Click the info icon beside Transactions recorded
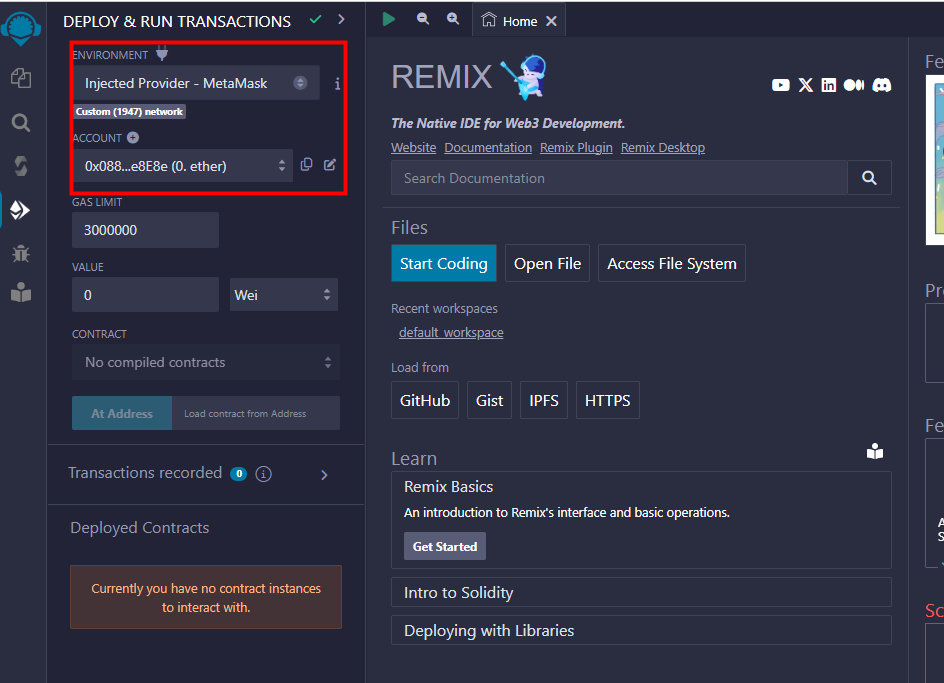This screenshot has height=683, width=944. pos(263,474)
